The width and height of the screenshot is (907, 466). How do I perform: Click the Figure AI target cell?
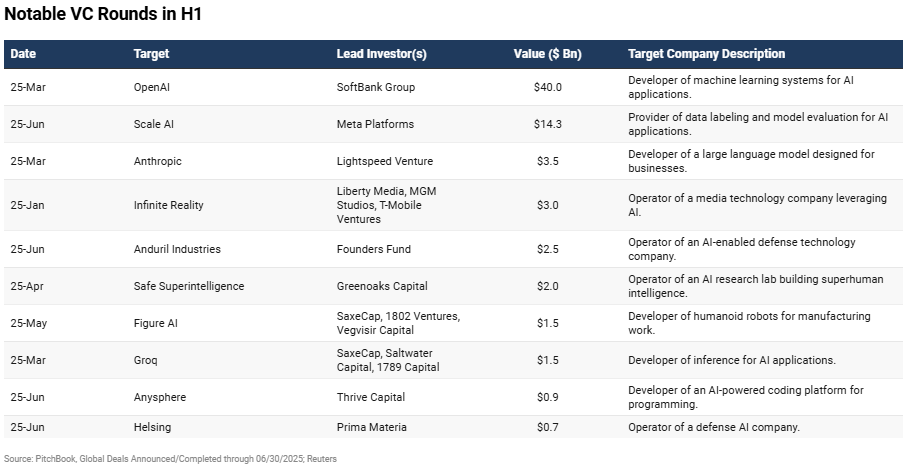click(154, 323)
